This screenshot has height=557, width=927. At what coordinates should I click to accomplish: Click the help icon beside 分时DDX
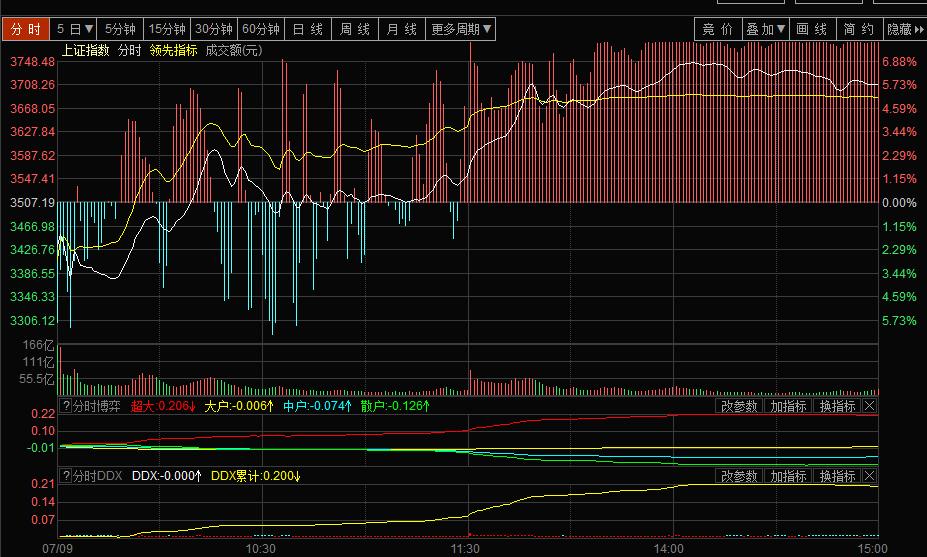[65, 476]
